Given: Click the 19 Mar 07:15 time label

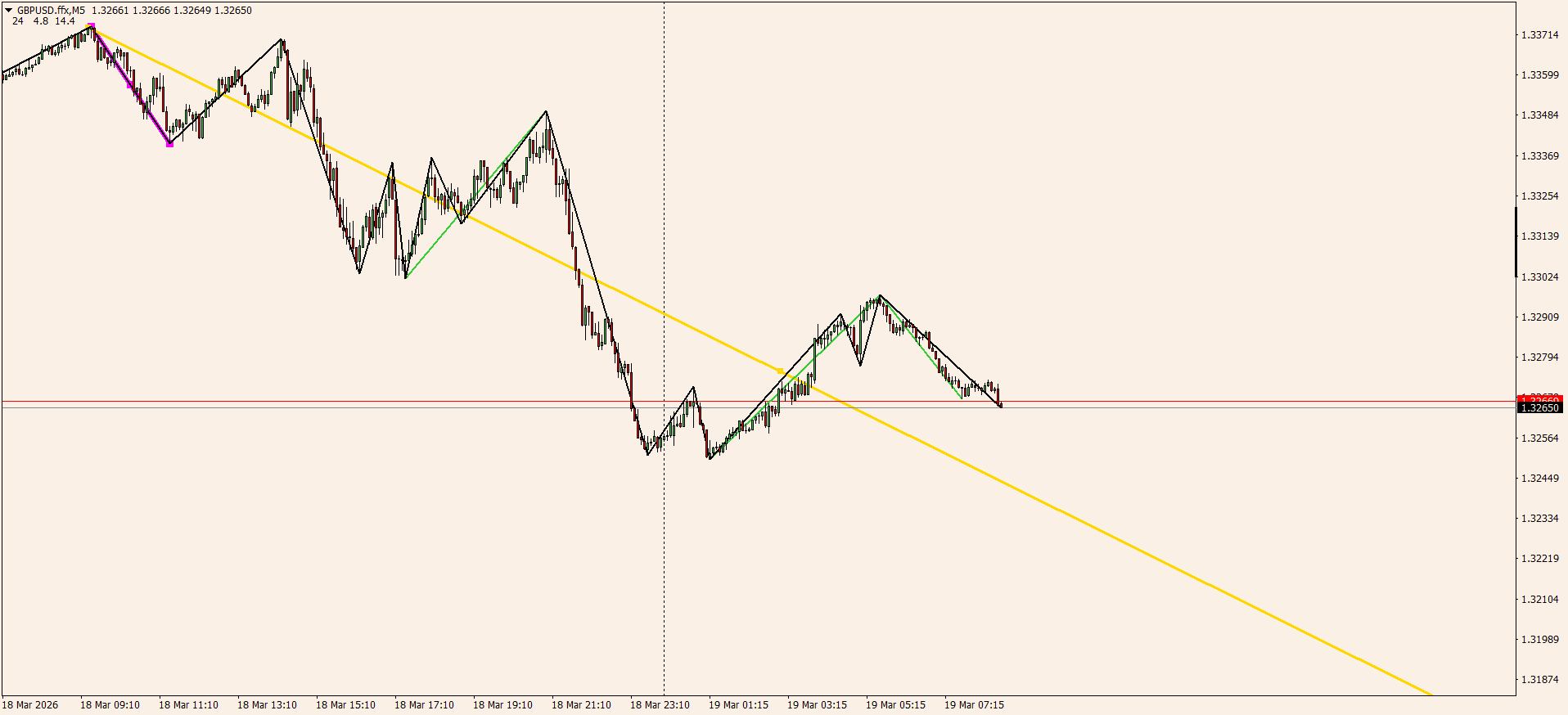Looking at the screenshot, I should (974, 705).
